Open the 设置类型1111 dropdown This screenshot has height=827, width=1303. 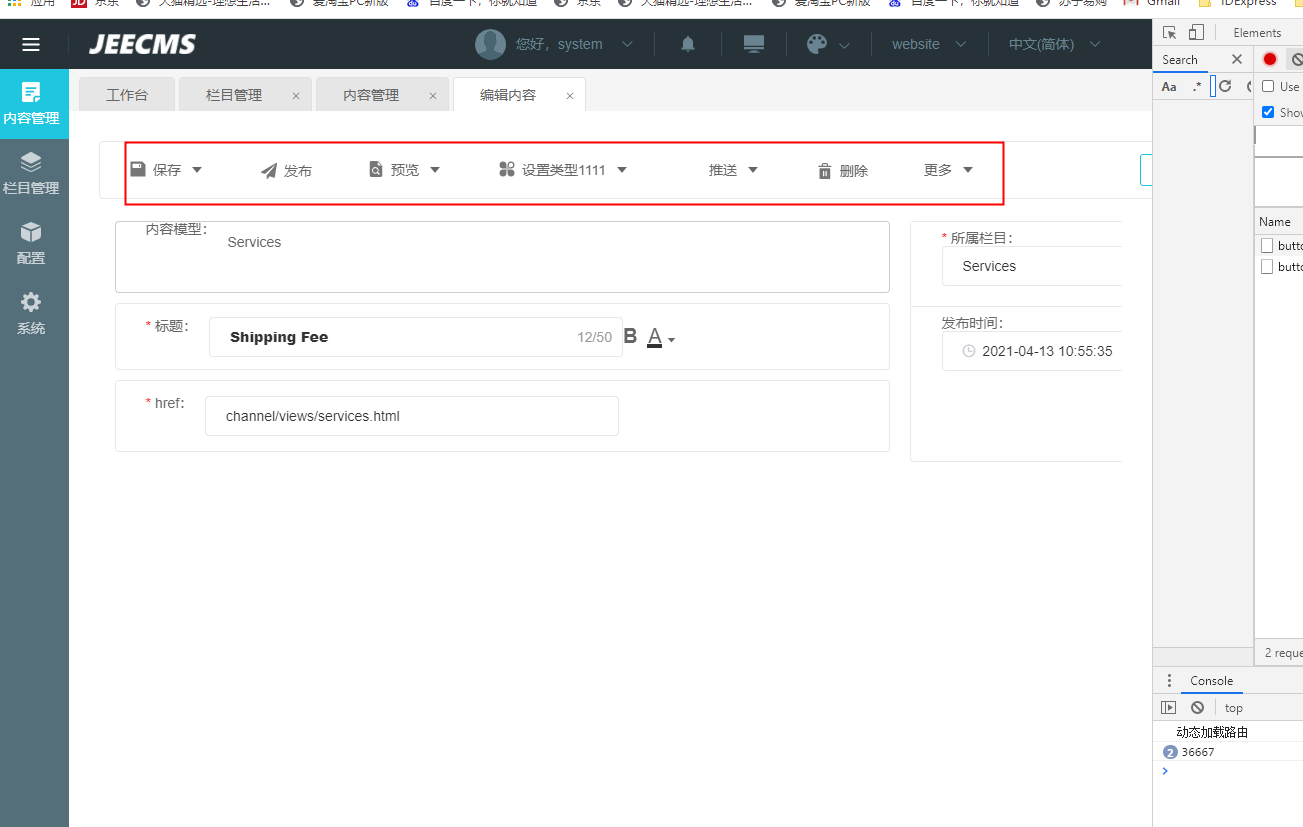[563, 170]
